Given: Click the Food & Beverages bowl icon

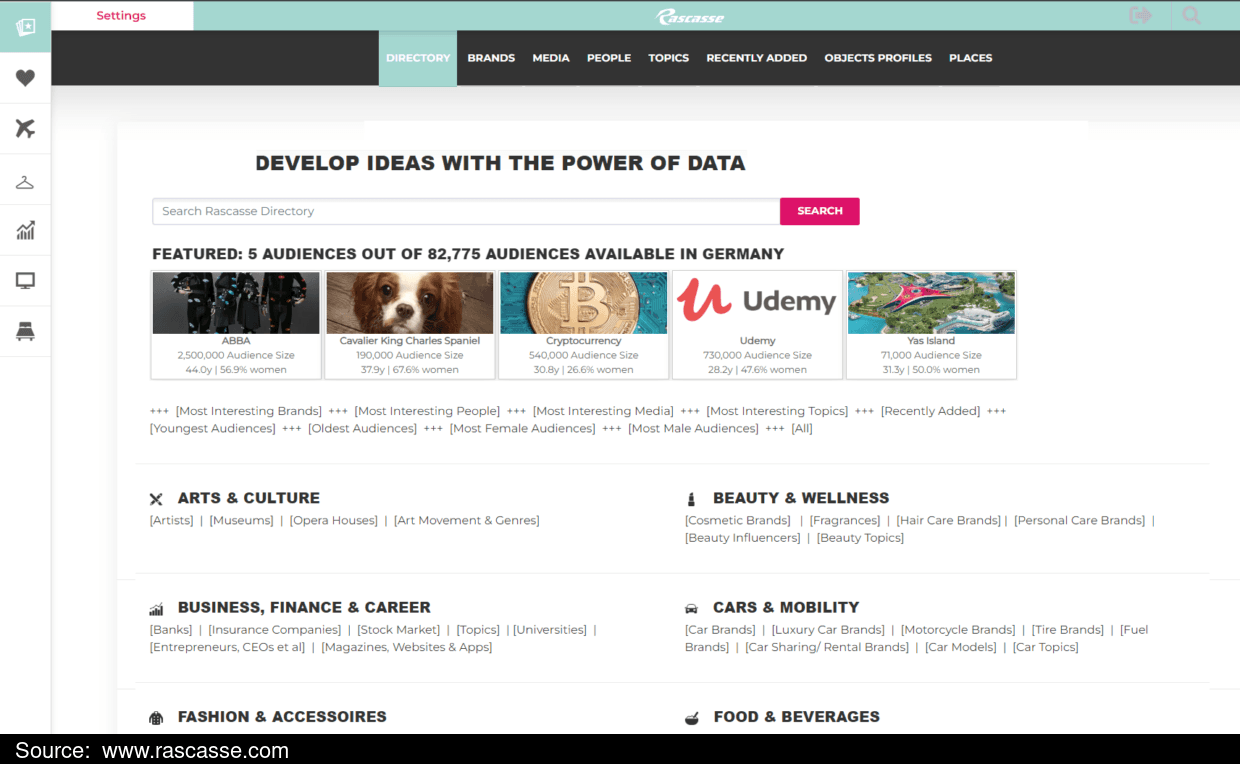Looking at the screenshot, I should [x=691, y=718].
